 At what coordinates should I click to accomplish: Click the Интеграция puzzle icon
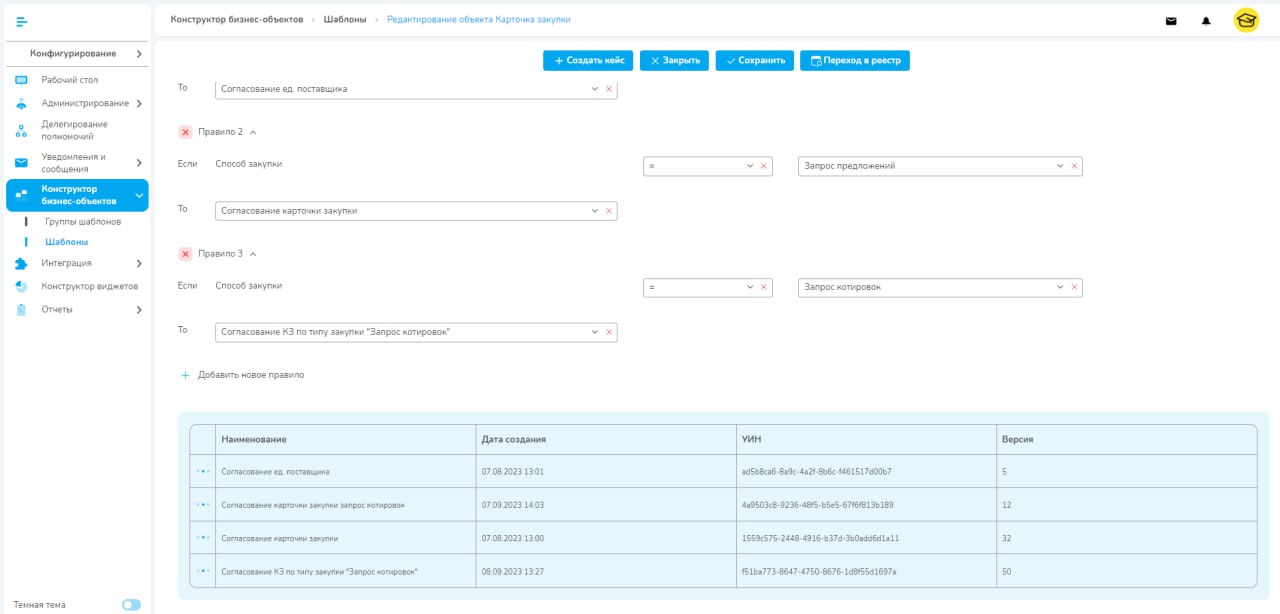(x=21, y=263)
